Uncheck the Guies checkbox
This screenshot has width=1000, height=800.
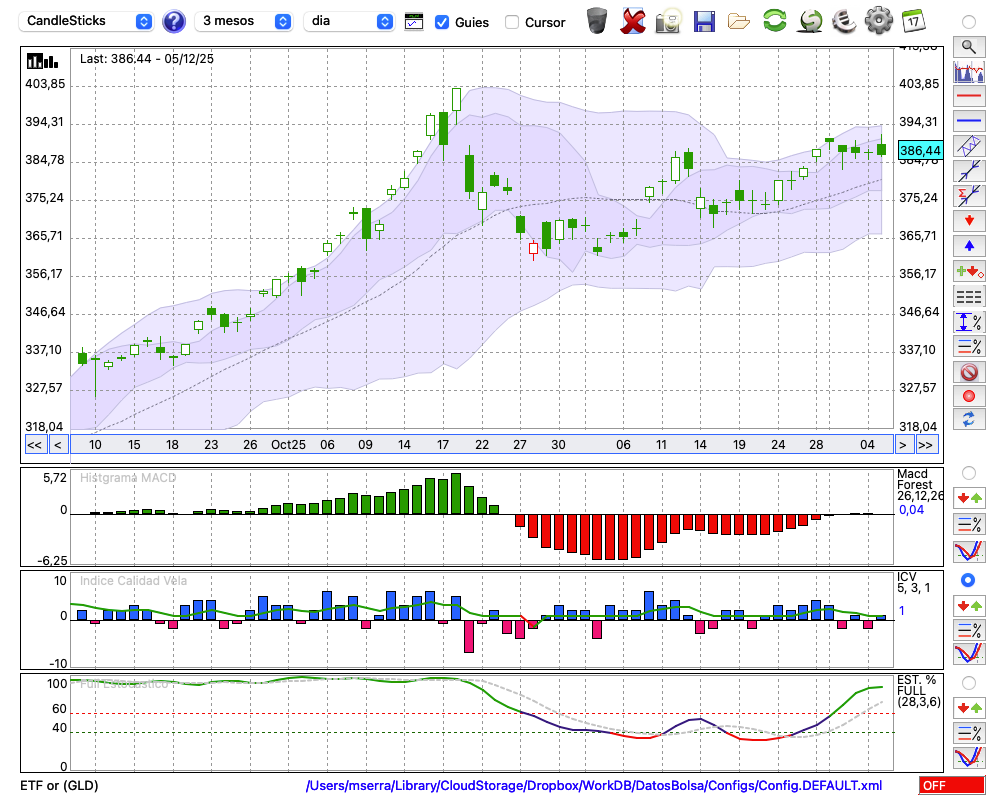point(442,22)
